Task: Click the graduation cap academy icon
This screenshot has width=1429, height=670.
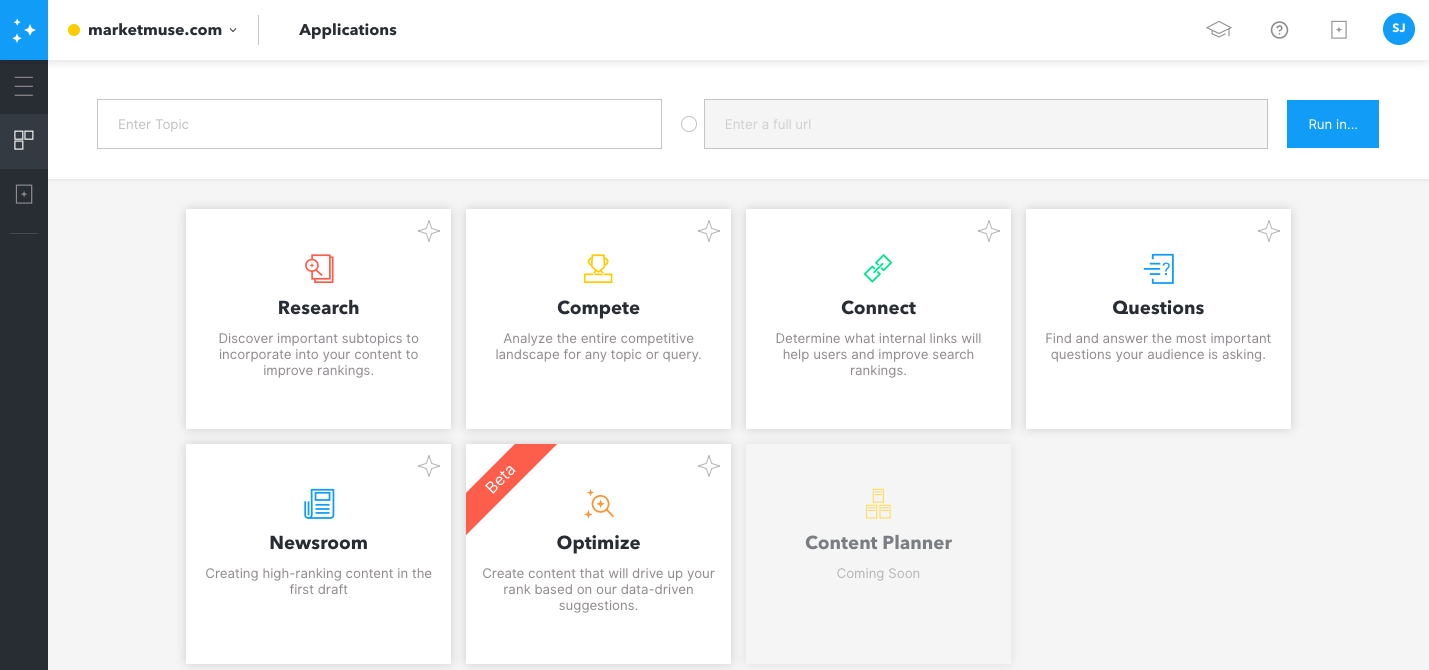Action: pyautogui.click(x=1218, y=30)
